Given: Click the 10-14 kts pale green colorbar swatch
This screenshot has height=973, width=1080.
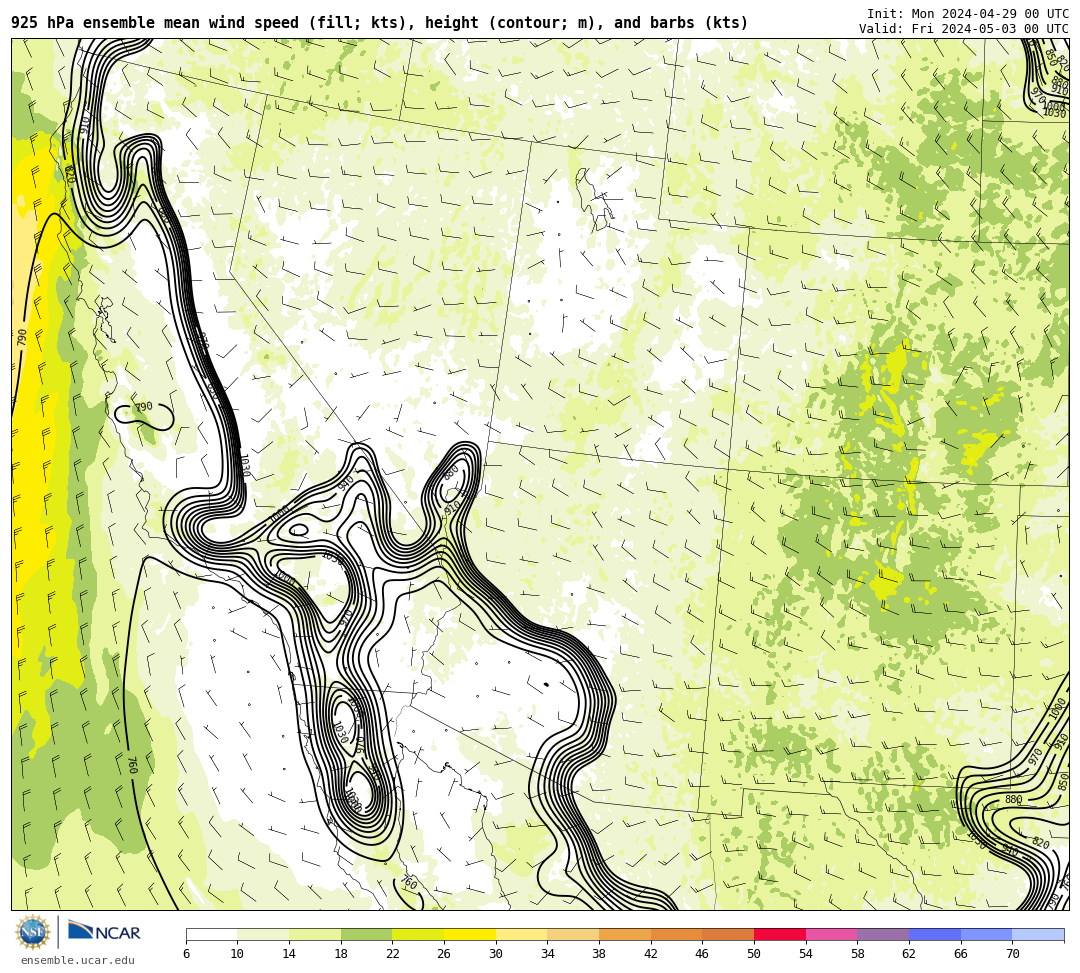Looking at the screenshot, I should click(263, 934).
